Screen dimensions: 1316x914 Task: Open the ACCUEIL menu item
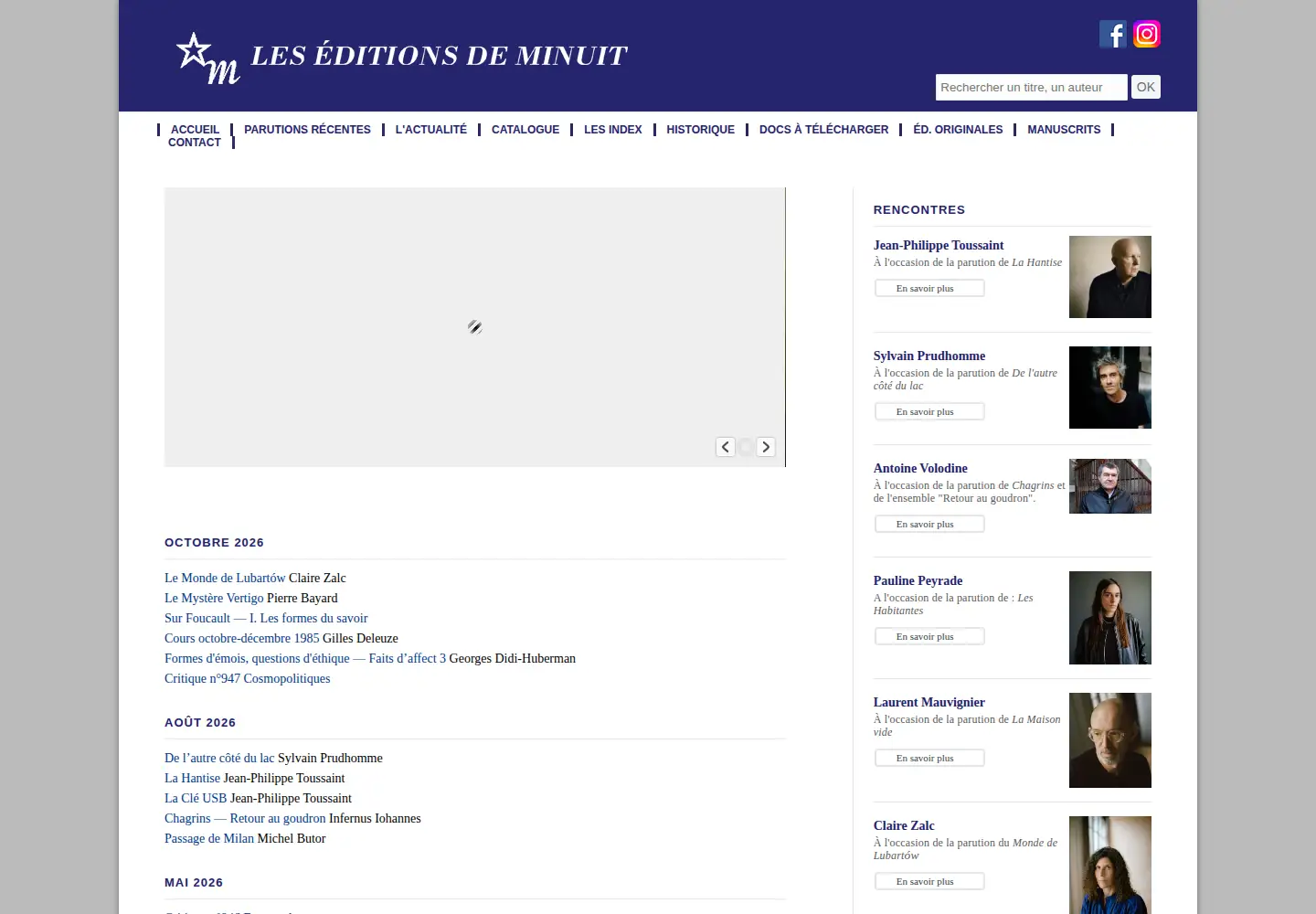[196, 130]
